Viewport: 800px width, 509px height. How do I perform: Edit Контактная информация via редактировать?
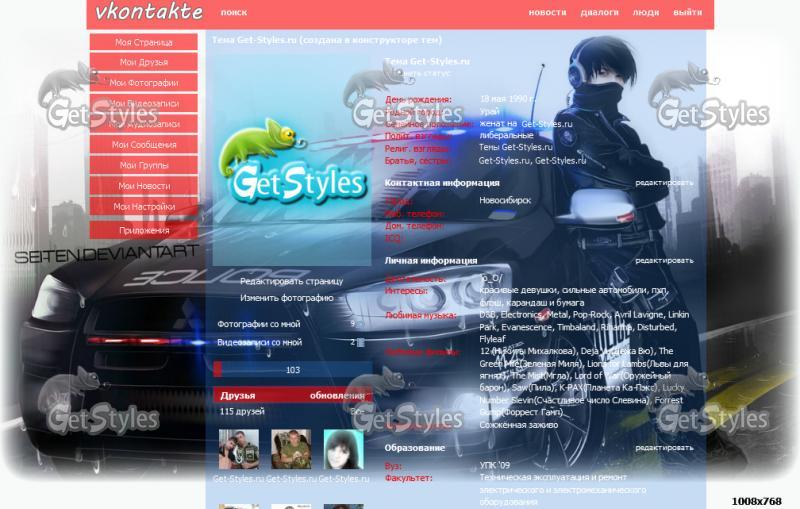pyautogui.click(x=664, y=183)
